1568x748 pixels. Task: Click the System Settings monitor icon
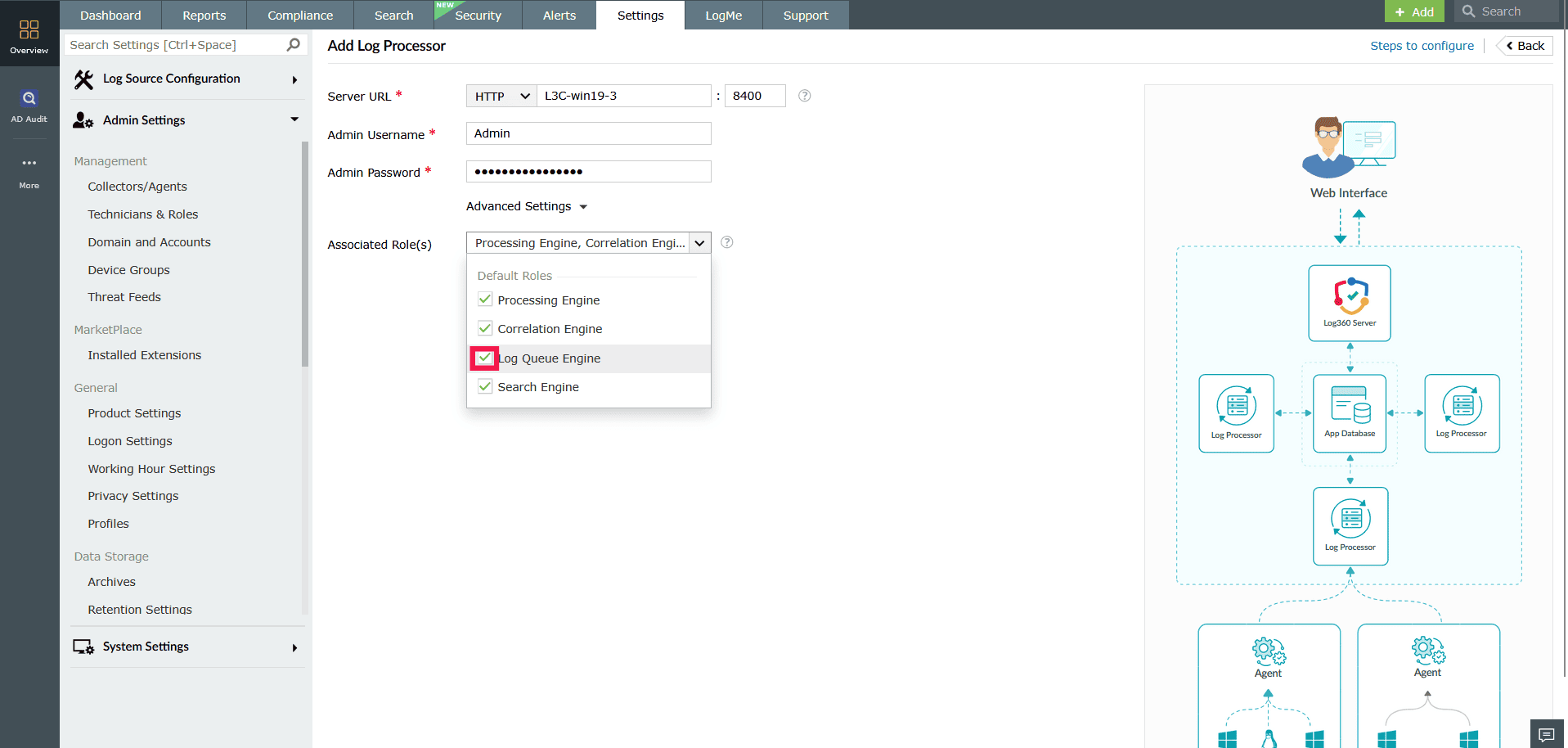pos(83,647)
